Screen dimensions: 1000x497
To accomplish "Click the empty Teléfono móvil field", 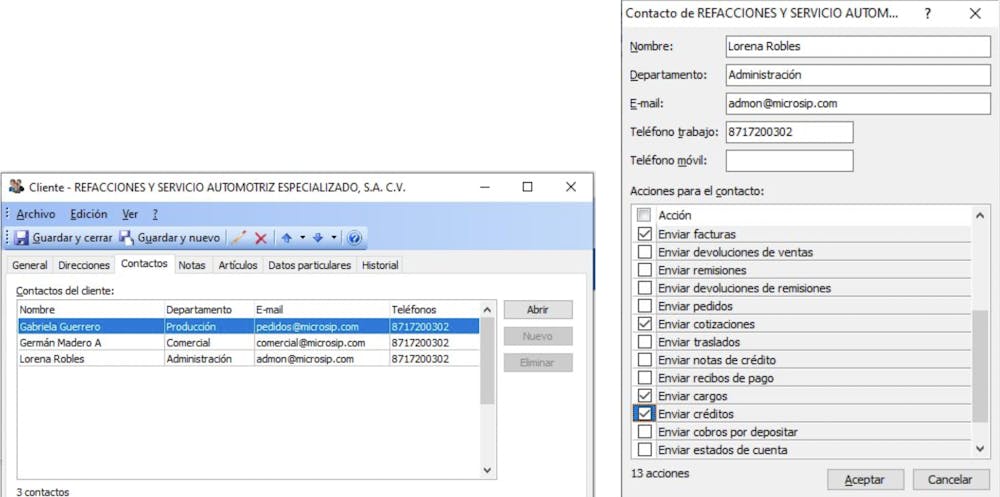I will click(790, 161).
